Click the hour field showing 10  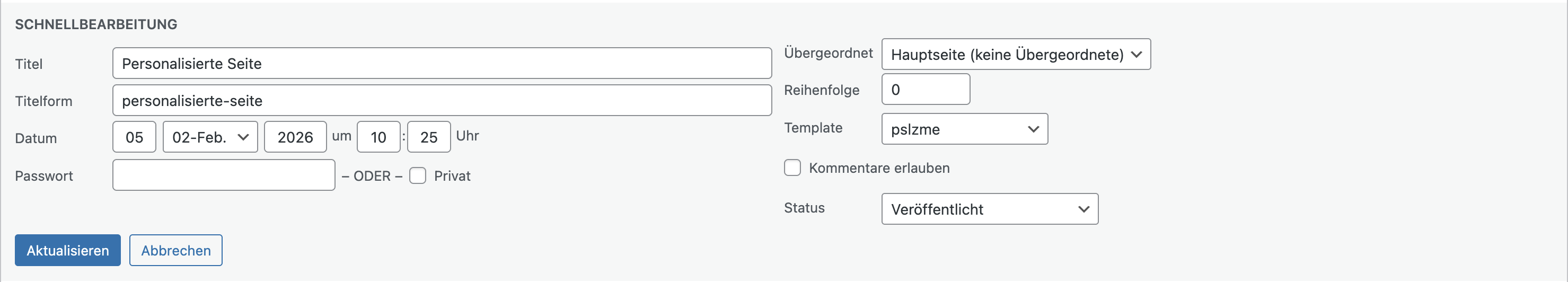378,137
